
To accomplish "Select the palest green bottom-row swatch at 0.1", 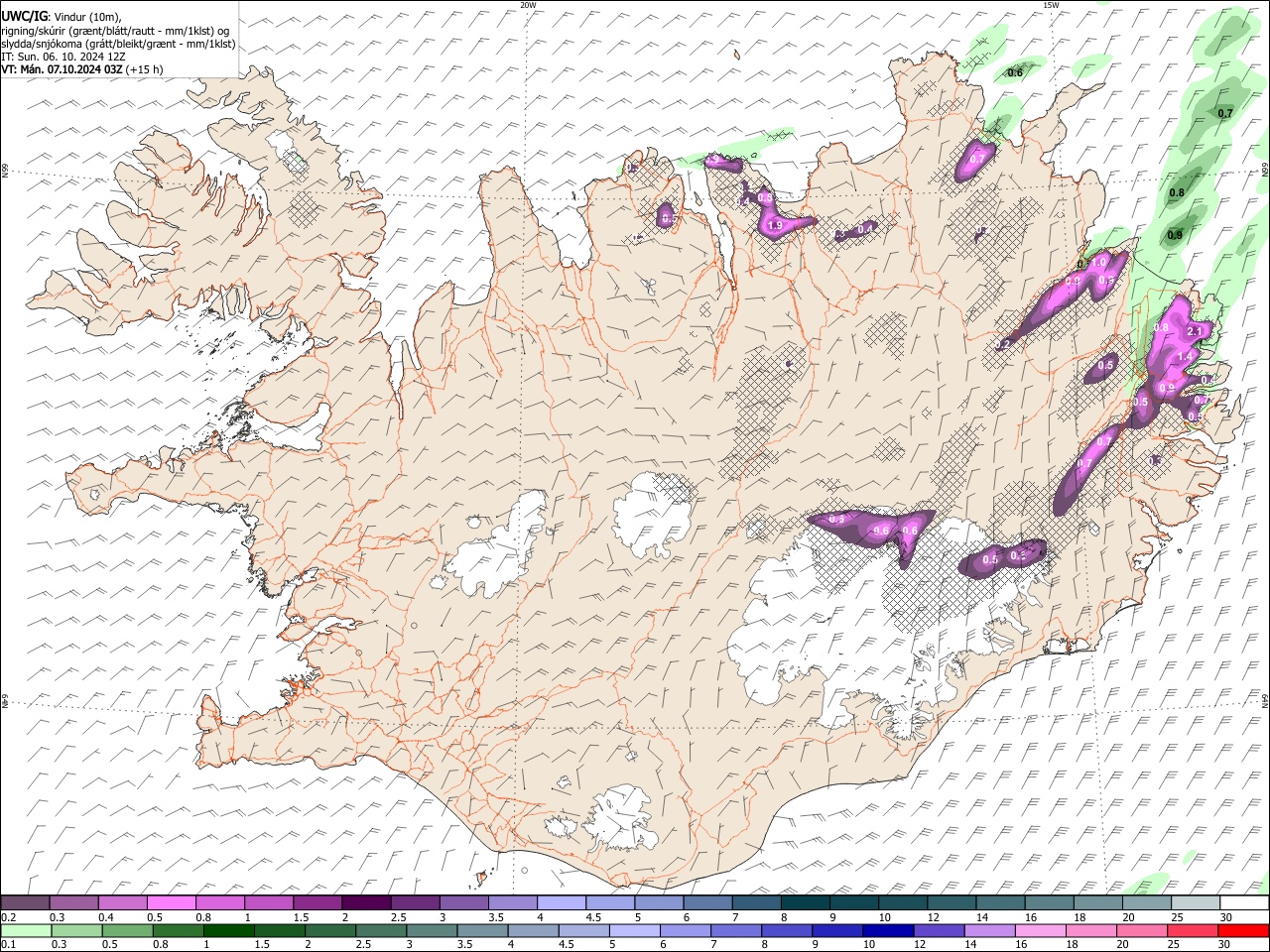I will click(x=26, y=930).
